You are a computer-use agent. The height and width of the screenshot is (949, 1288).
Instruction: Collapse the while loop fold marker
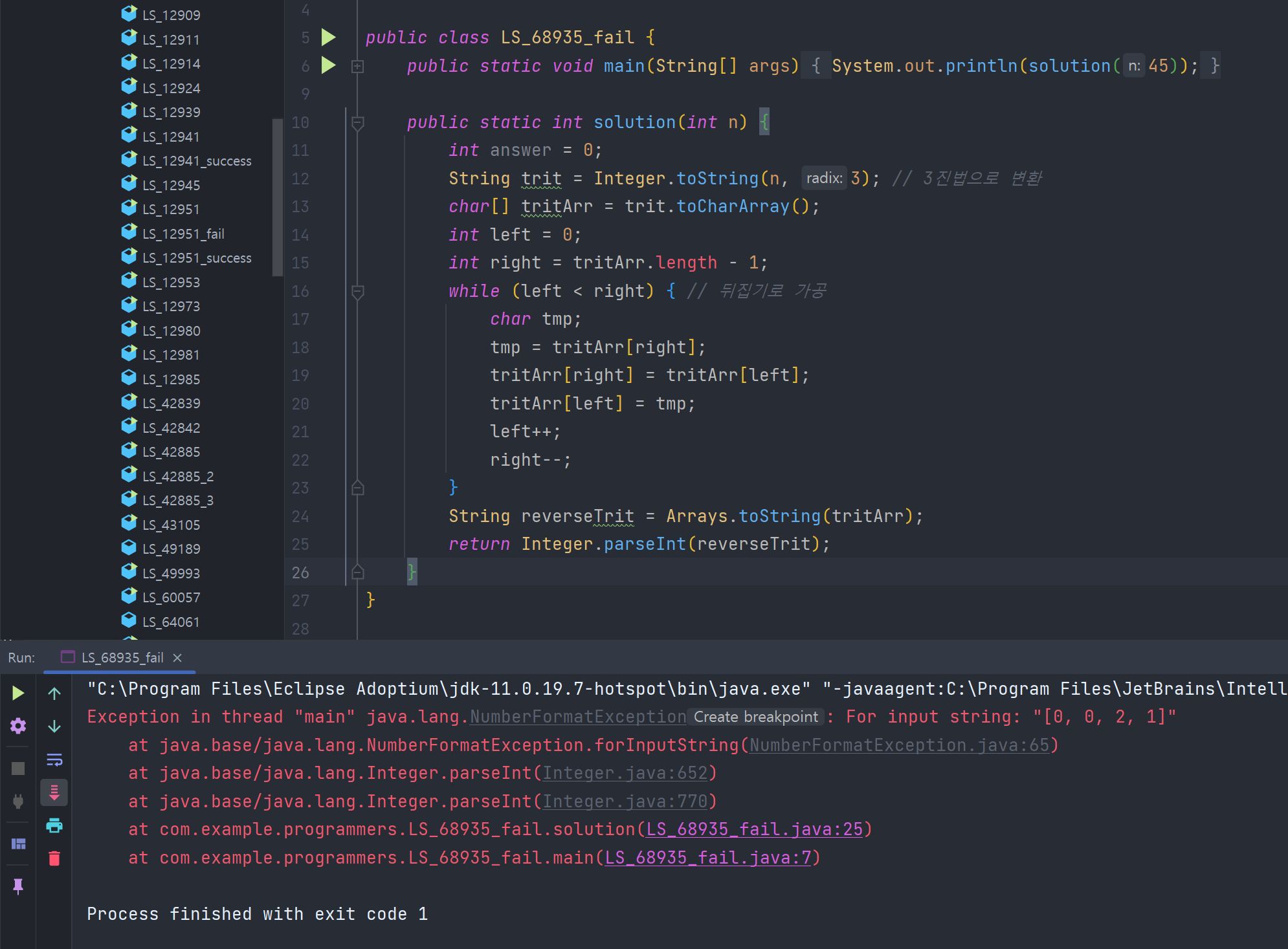(x=357, y=292)
